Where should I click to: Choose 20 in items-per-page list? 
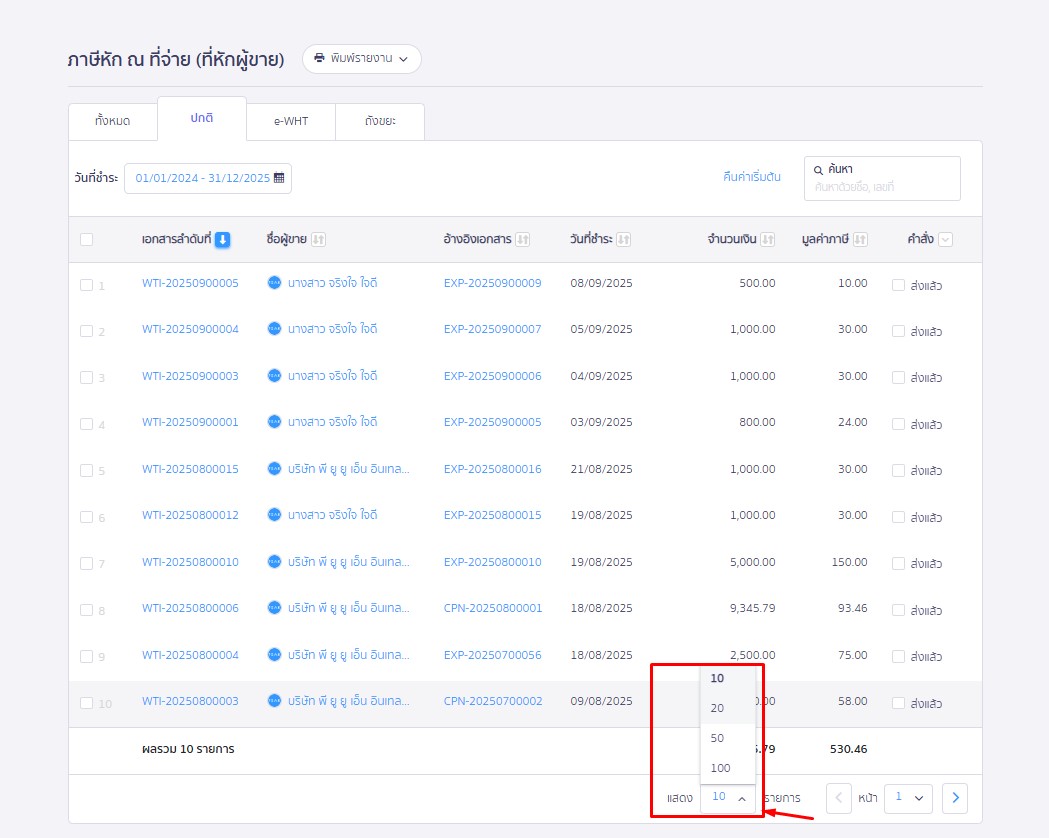pyautogui.click(x=728, y=708)
